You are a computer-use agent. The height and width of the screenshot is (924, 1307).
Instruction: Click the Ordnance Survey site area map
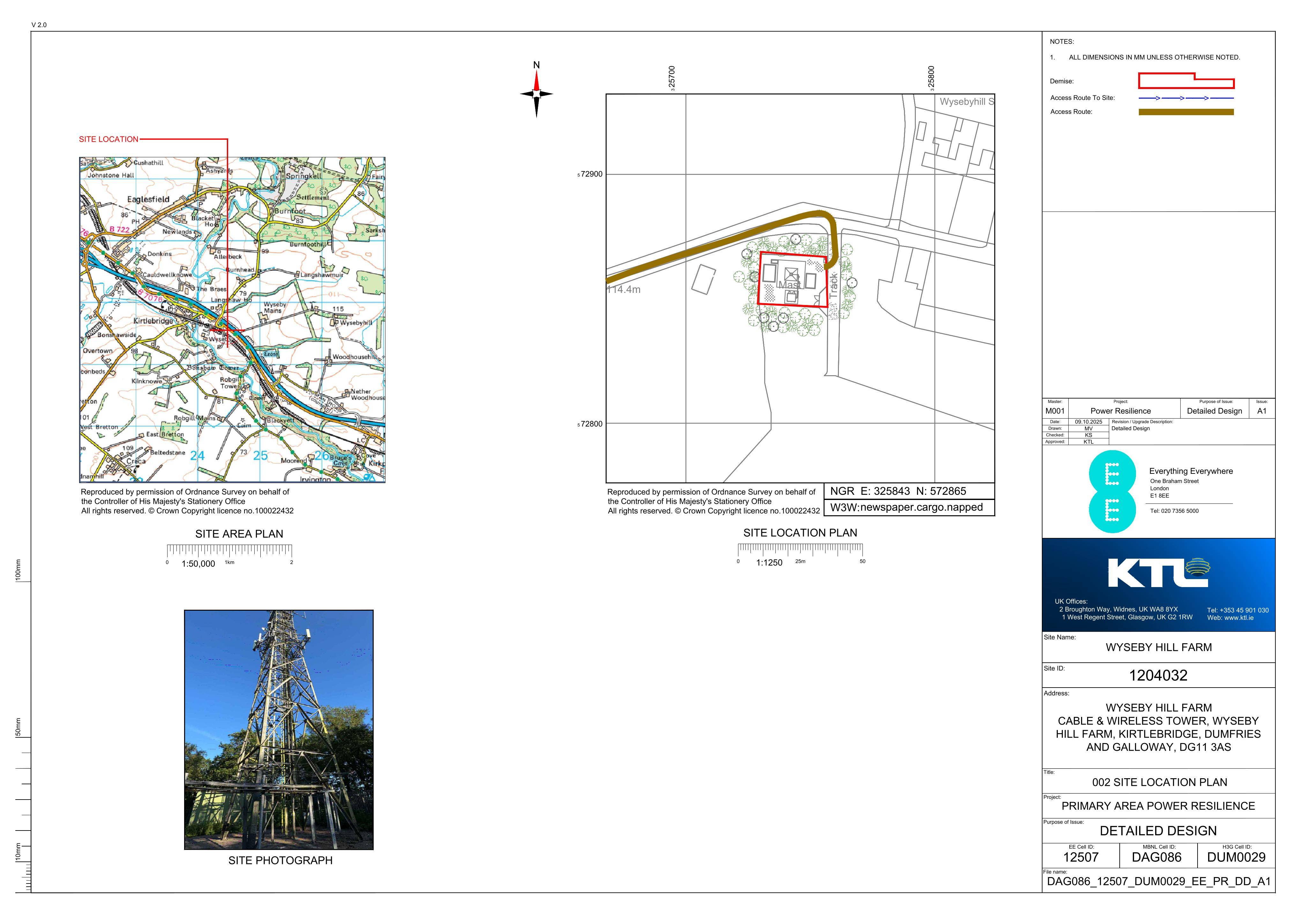click(x=232, y=320)
